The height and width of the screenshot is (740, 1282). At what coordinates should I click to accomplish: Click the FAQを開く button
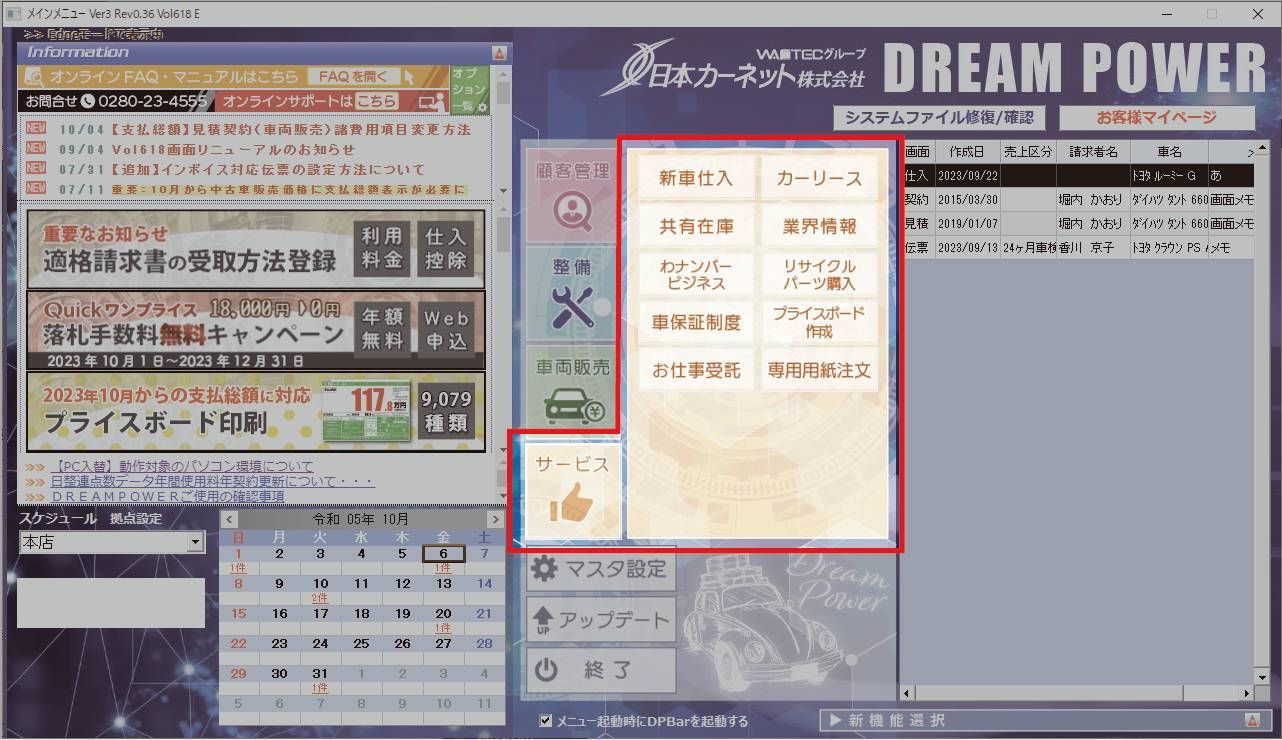pyautogui.click(x=354, y=76)
